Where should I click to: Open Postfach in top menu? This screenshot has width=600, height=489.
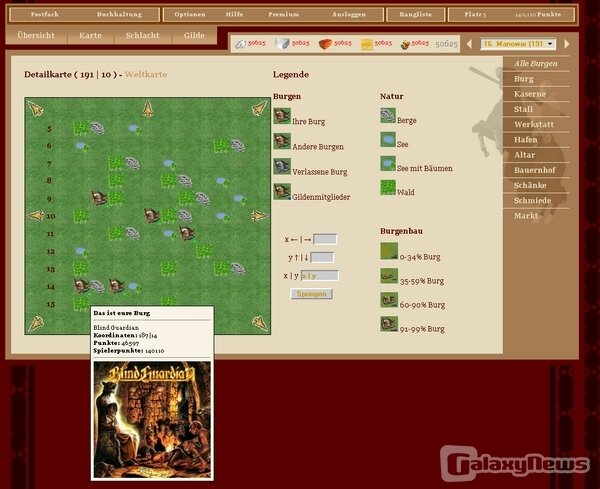44,15
